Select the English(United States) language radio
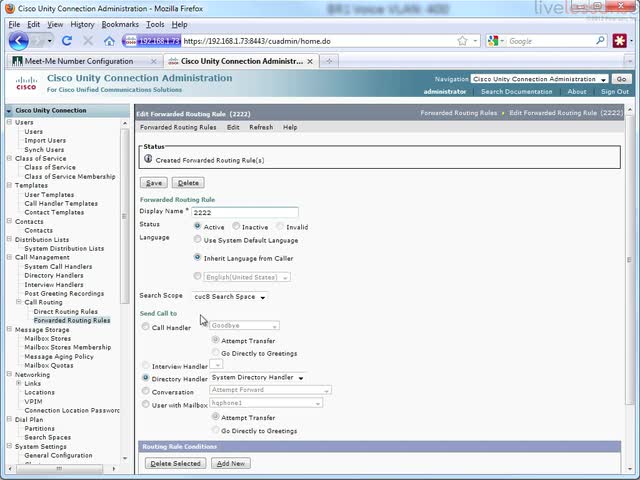Screen dimensions: 640x480 pos(197,276)
